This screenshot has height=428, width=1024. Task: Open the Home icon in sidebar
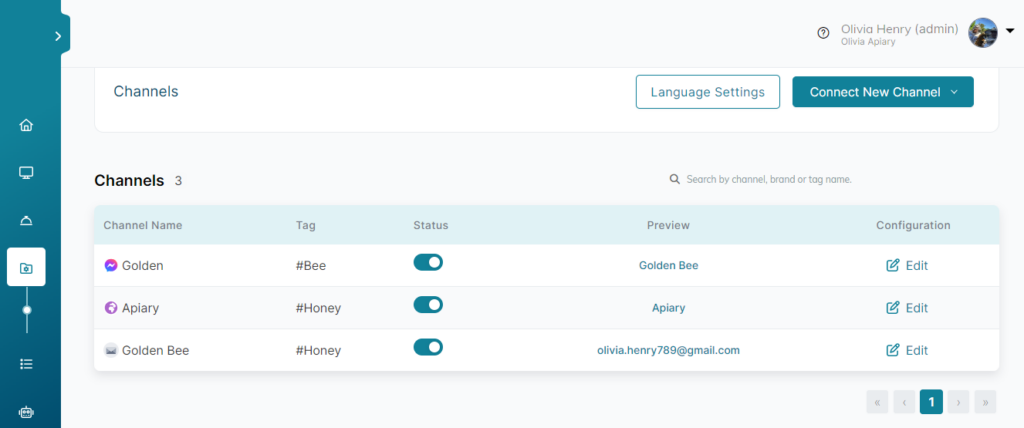26,125
